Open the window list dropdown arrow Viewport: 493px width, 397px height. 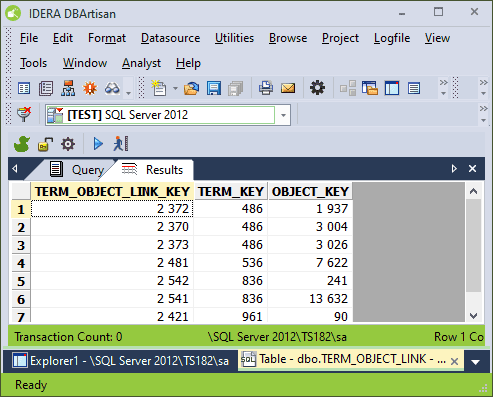475,362
